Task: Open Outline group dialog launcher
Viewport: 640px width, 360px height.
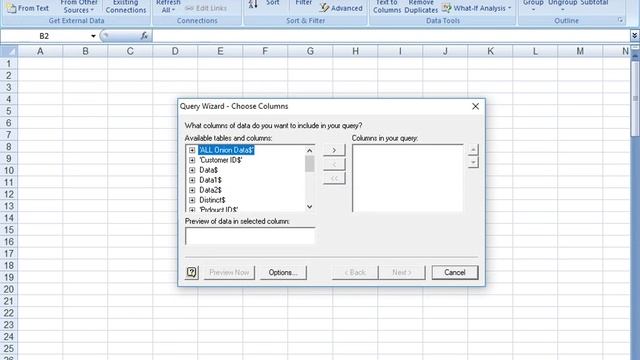Action: pos(620,20)
